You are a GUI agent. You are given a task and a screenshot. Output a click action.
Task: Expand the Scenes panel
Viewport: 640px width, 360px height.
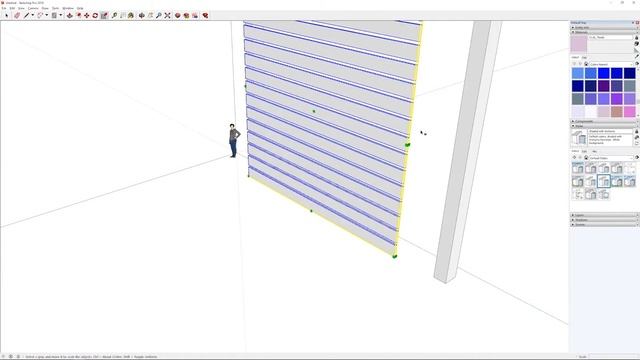[x=604, y=224]
